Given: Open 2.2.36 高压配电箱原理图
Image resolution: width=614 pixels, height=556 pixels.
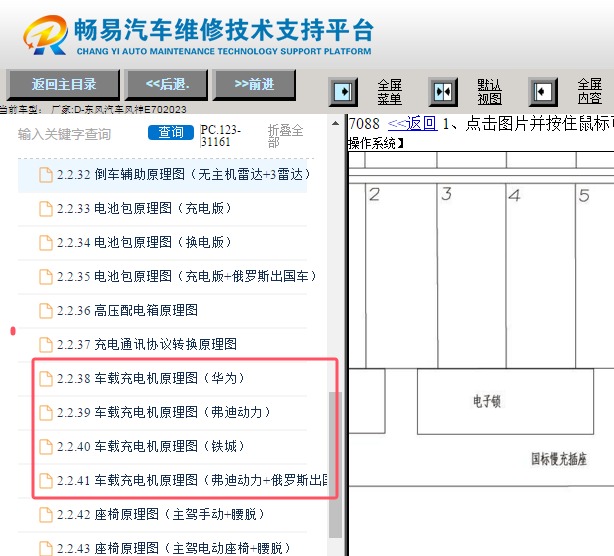Looking at the screenshot, I should pyautogui.click(x=127, y=310).
